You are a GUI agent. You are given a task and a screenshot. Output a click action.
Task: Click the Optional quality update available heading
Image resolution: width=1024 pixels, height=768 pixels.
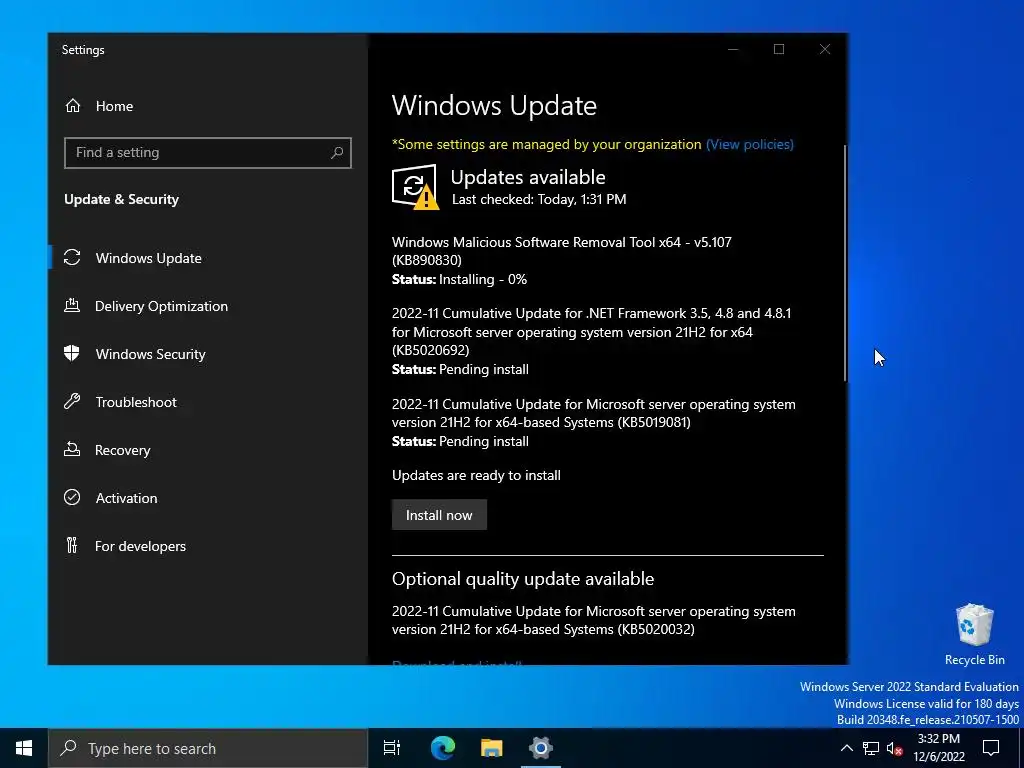[522, 579]
